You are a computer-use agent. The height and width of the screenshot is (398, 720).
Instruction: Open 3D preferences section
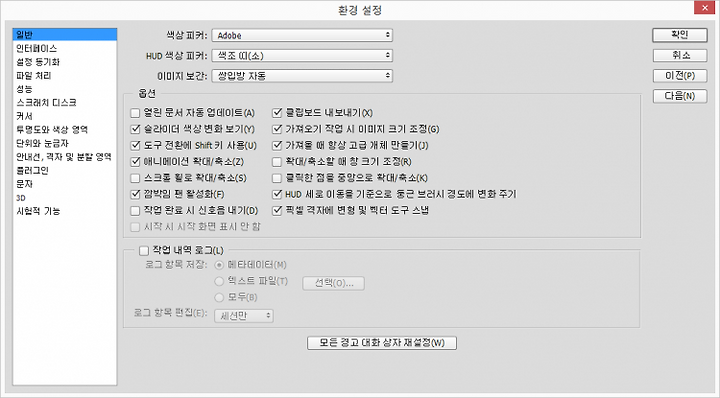coord(21,198)
